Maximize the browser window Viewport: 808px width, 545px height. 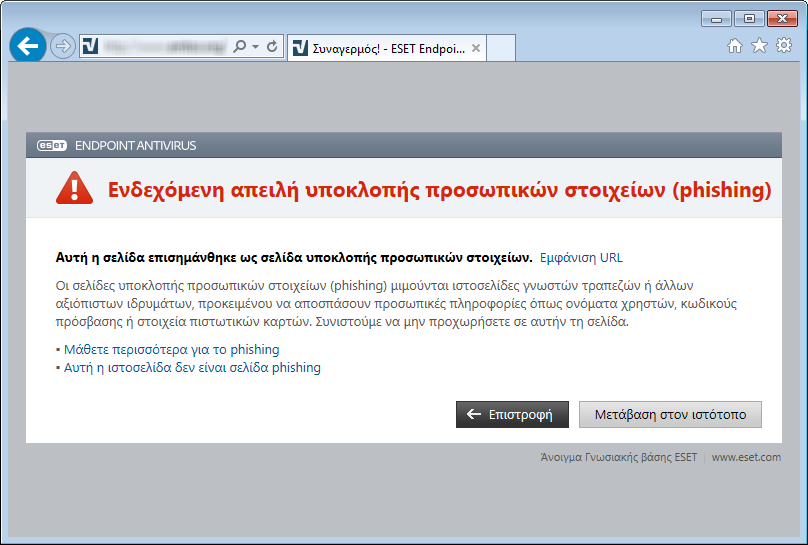pos(749,19)
